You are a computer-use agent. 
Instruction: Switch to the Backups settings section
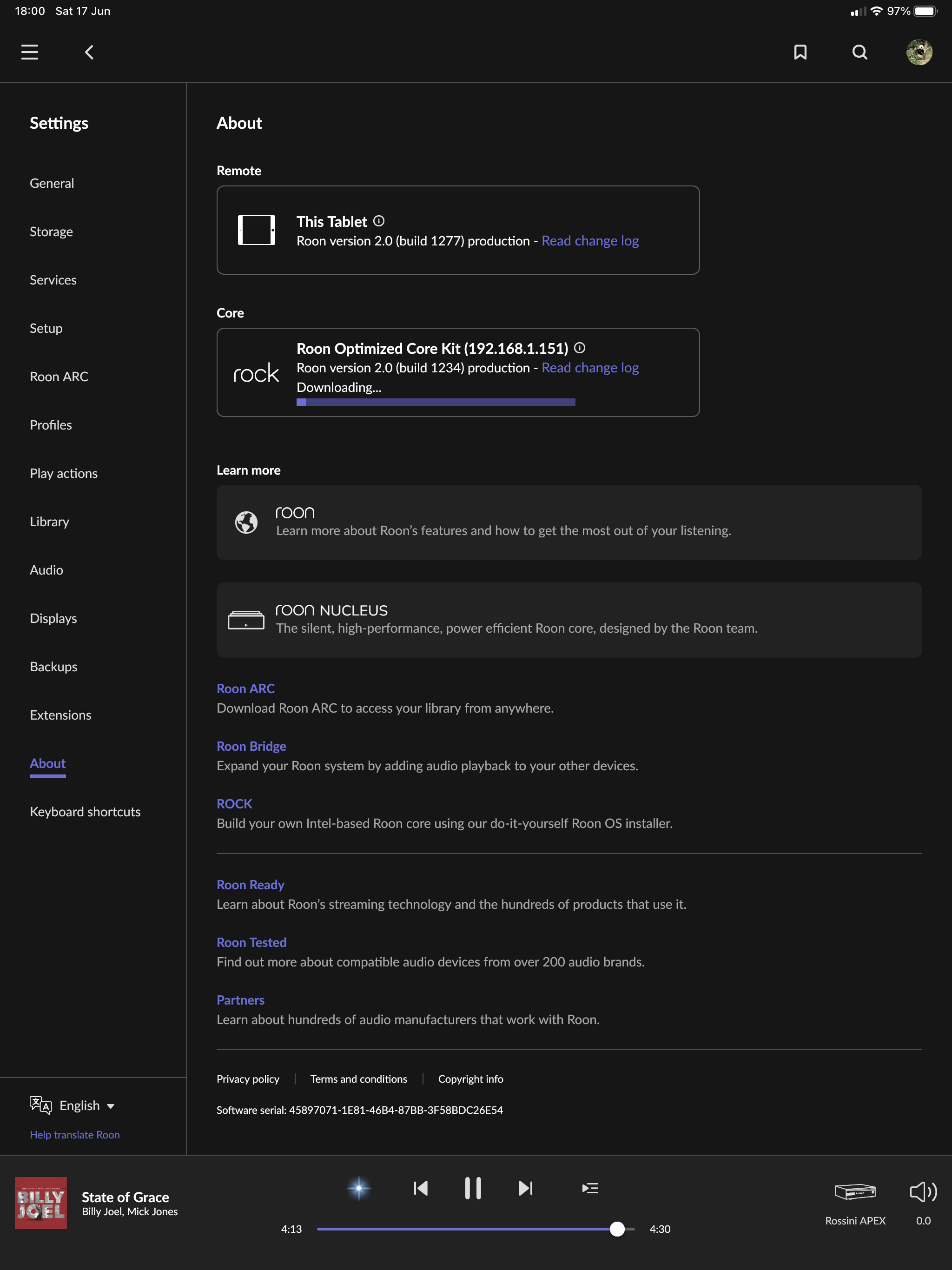tap(53, 667)
